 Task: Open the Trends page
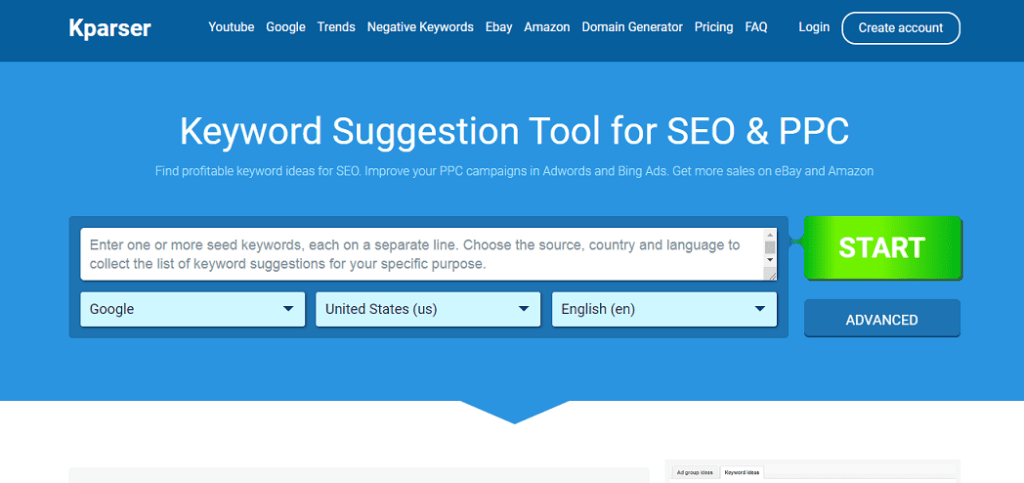336,27
